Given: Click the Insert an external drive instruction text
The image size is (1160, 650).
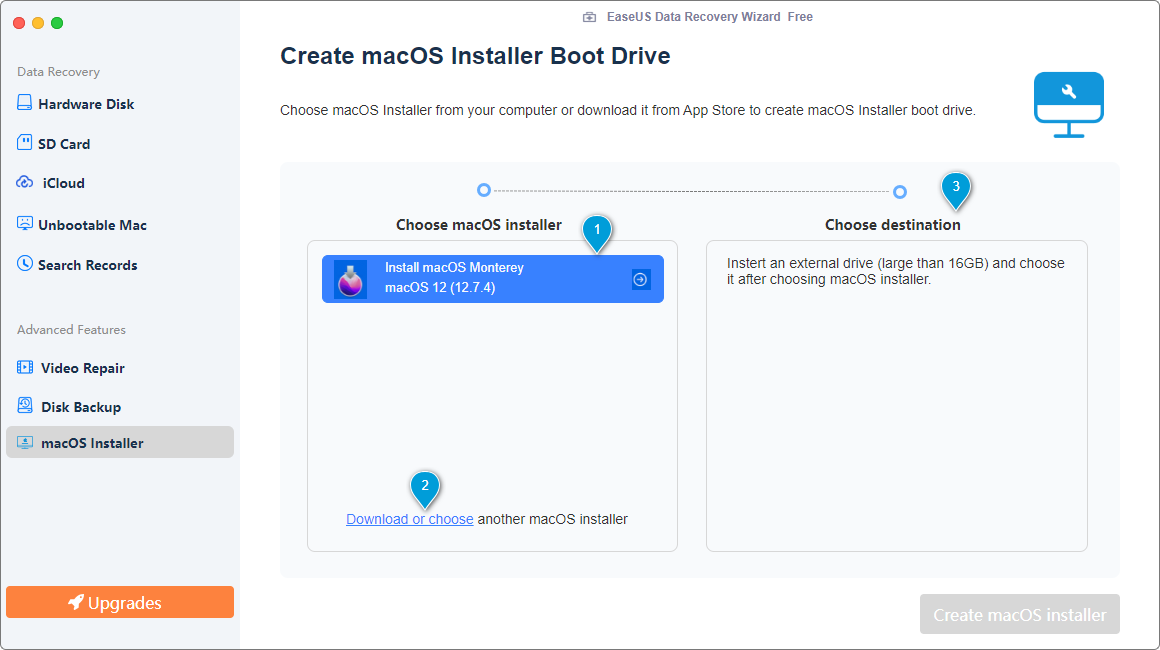Looking at the screenshot, I should click(x=896, y=271).
